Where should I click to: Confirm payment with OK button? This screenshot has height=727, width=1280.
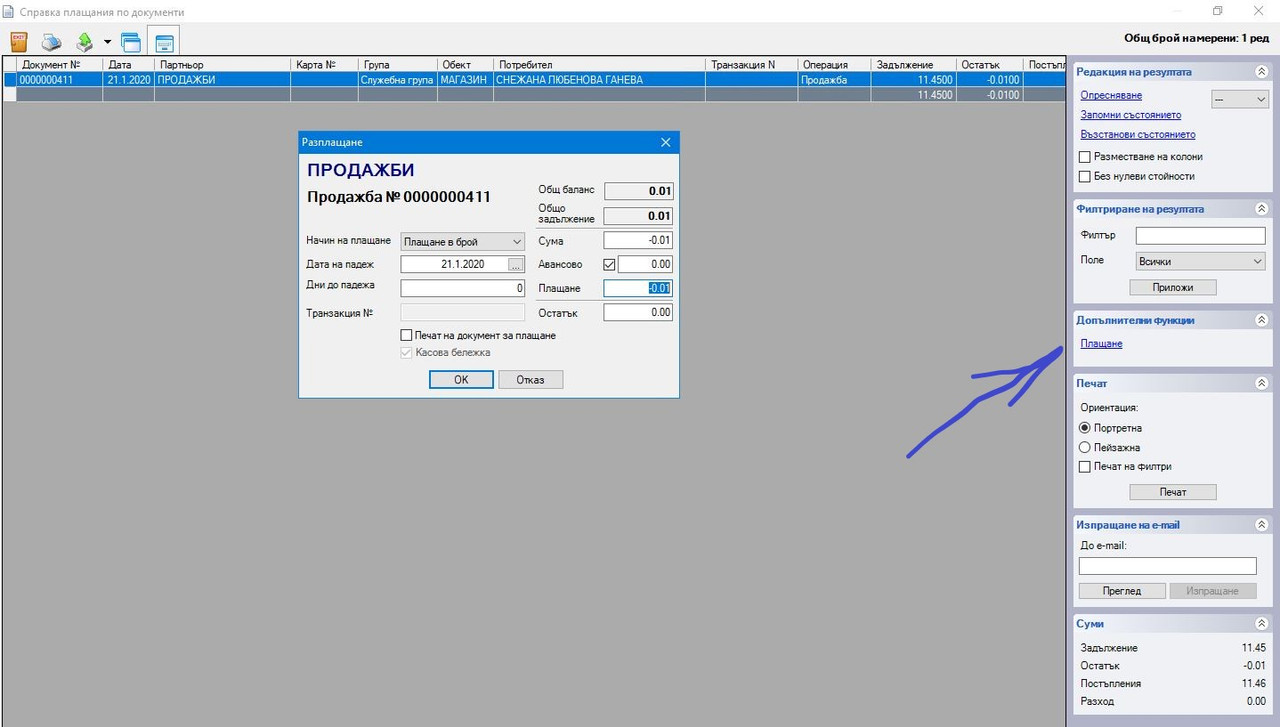click(x=461, y=380)
